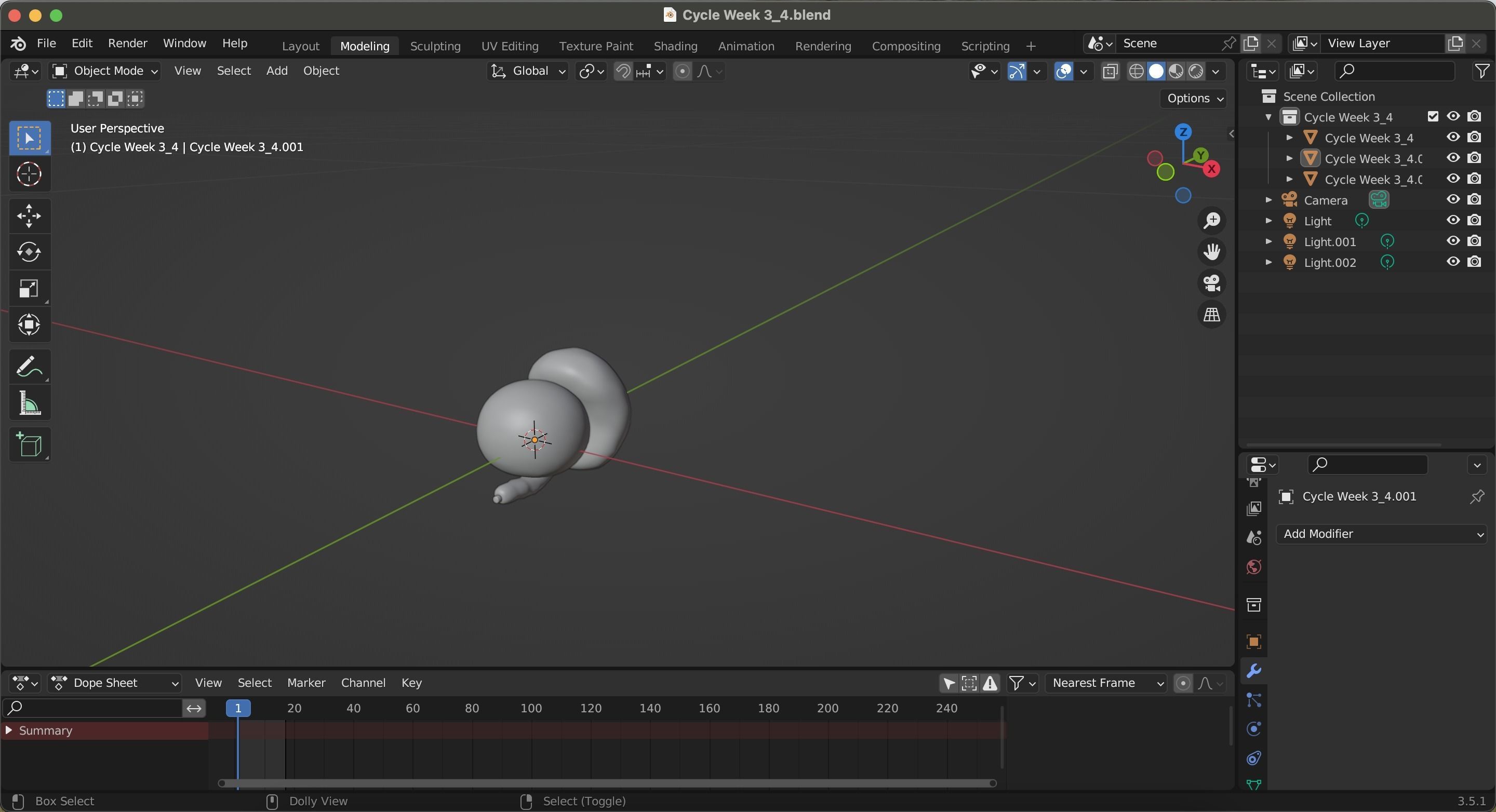This screenshot has height=812, width=1496.
Task: Open the Object Mode dropdown
Action: click(x=104, y=71)
